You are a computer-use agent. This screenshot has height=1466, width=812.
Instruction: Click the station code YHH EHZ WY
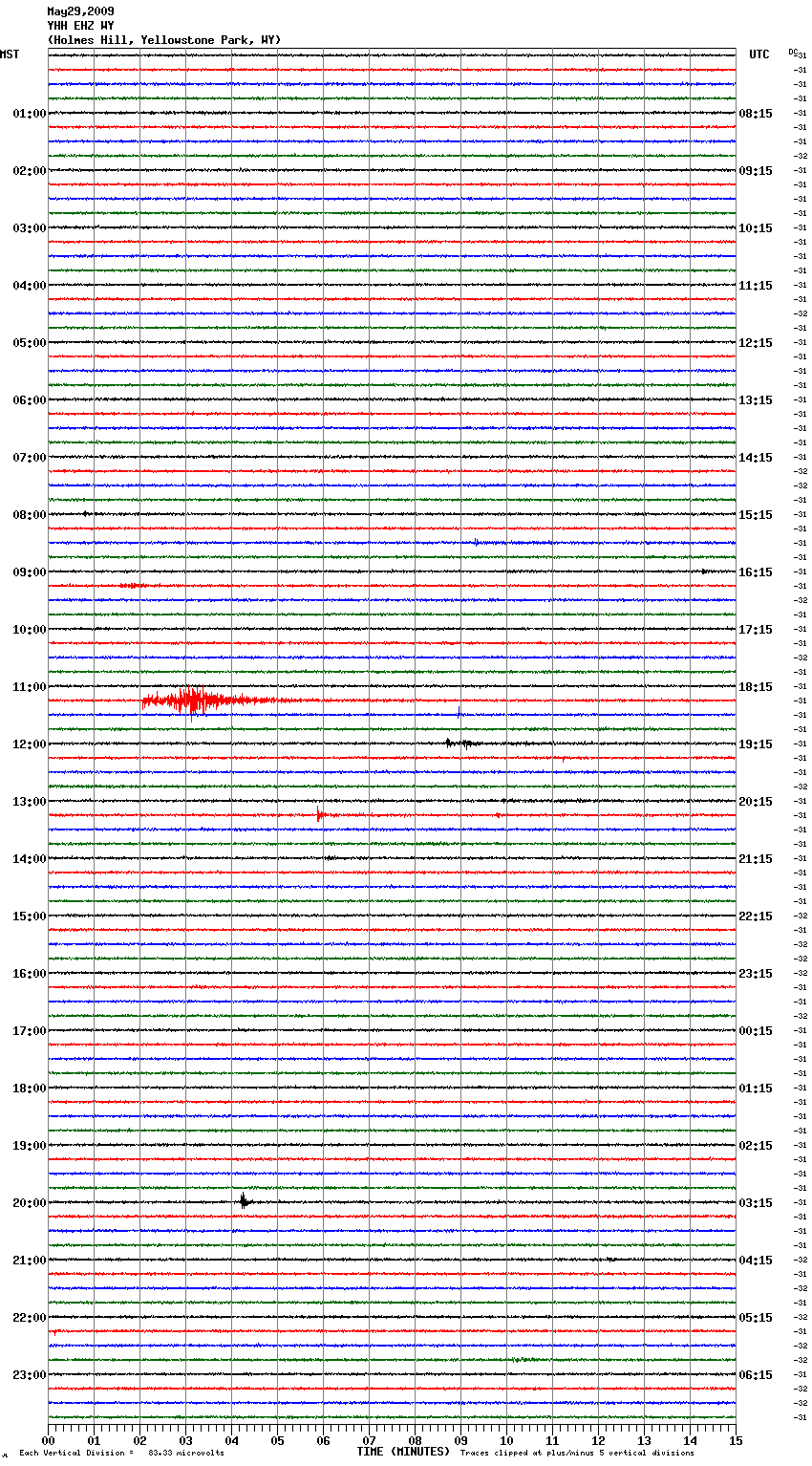click(x=80, y=26)
